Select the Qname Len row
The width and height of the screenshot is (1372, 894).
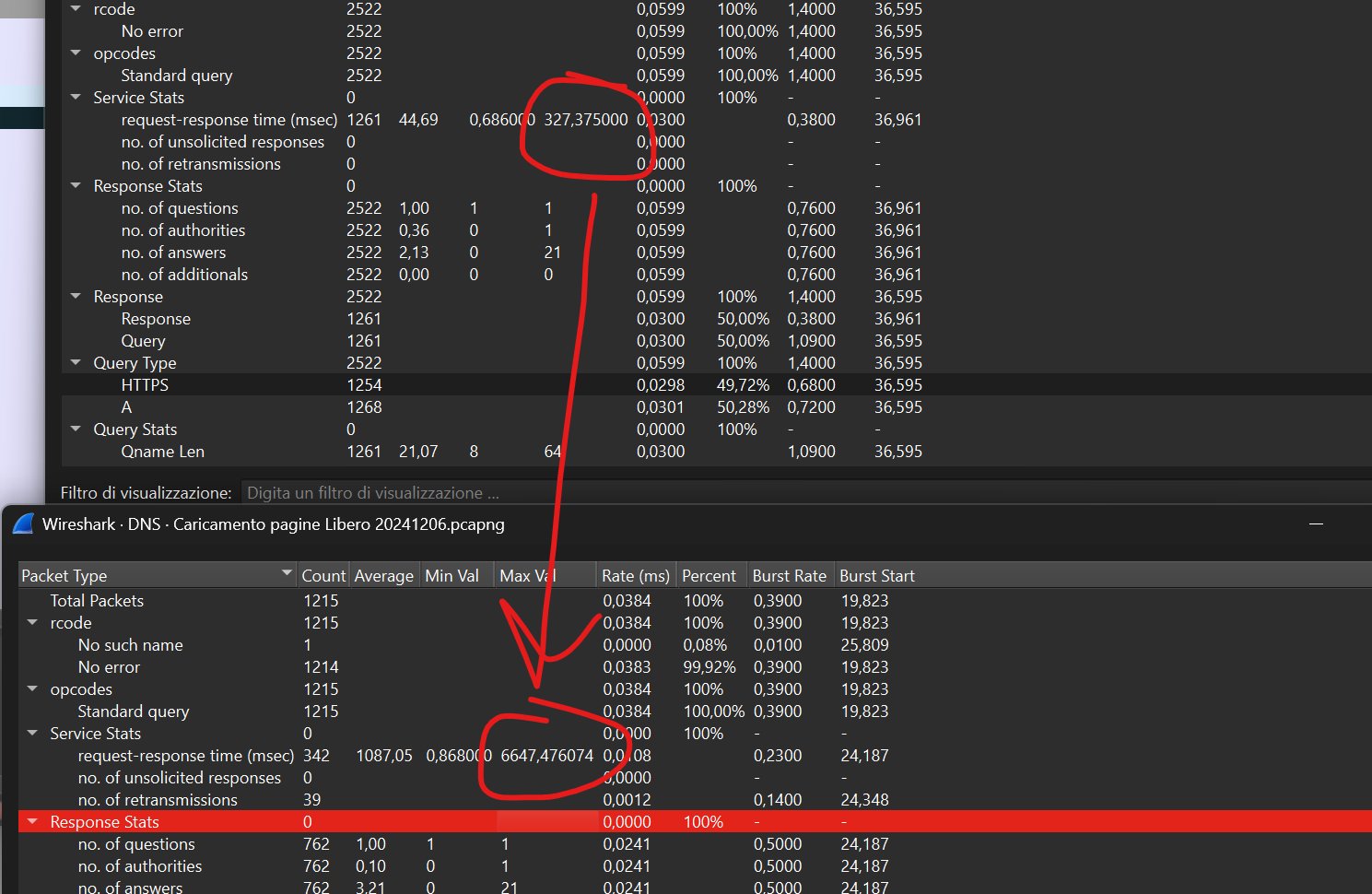tap(162, 452)
